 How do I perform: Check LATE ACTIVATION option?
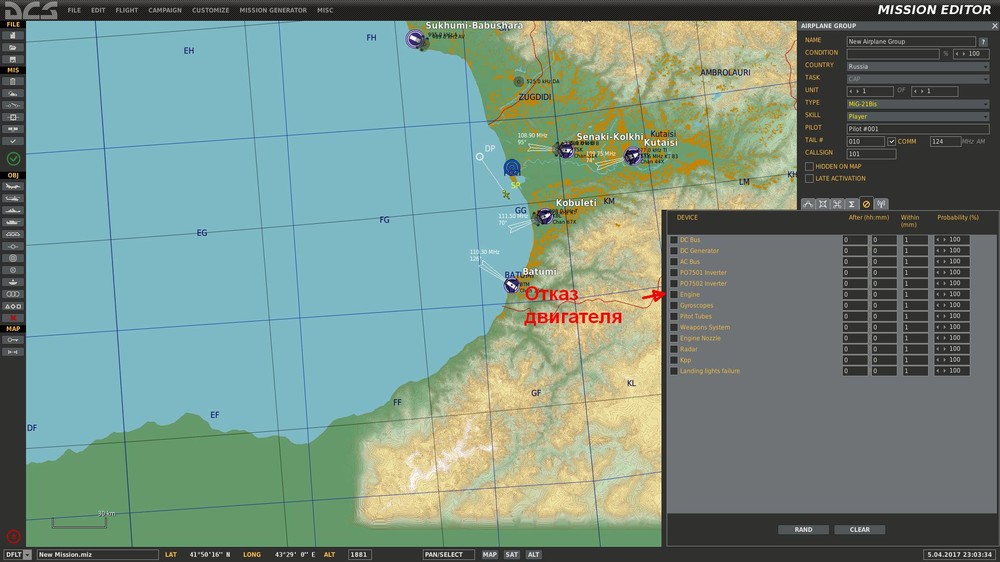[x=809, y=179]
